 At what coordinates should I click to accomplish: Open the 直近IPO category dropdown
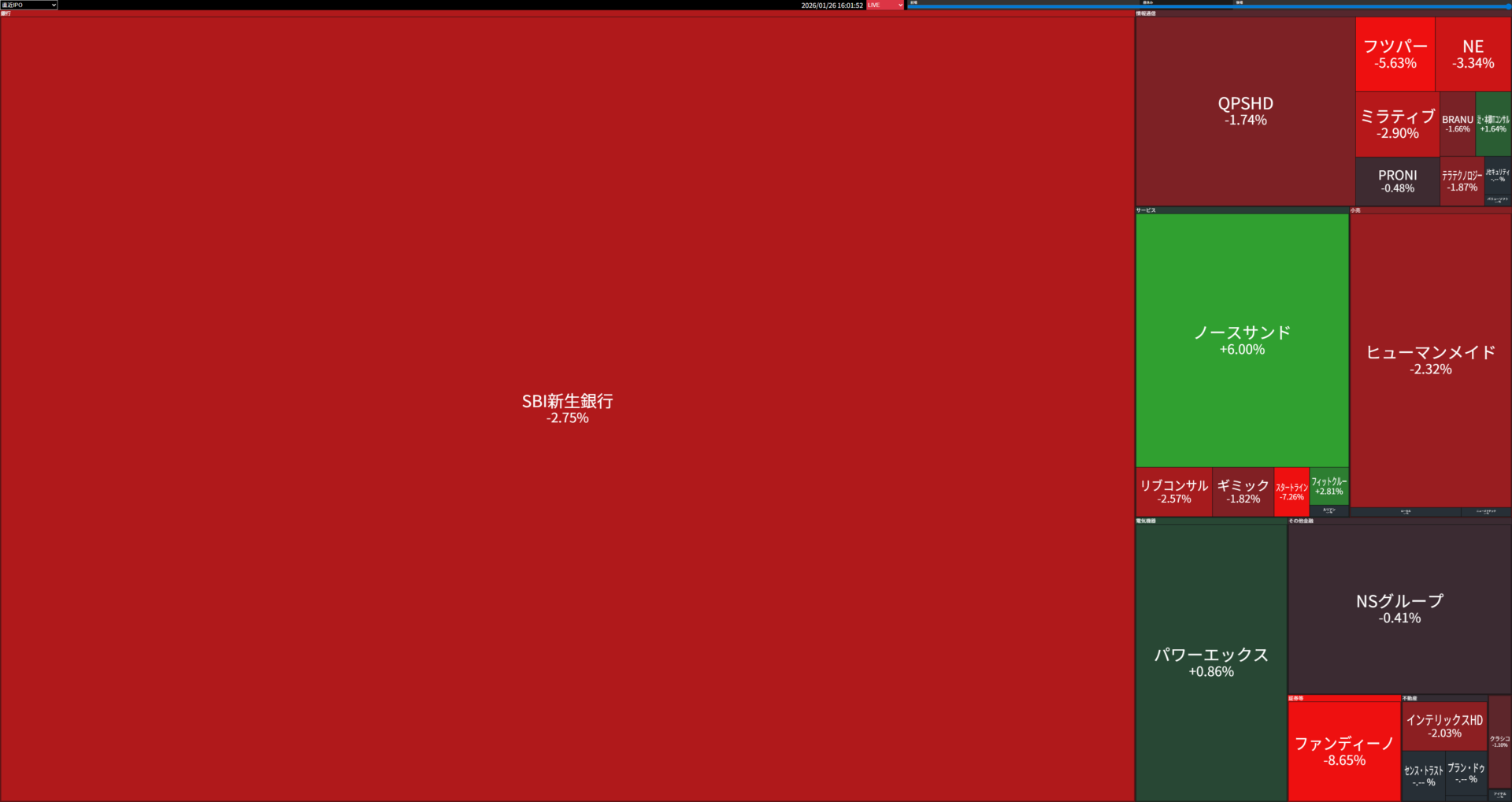pos(29,5)
